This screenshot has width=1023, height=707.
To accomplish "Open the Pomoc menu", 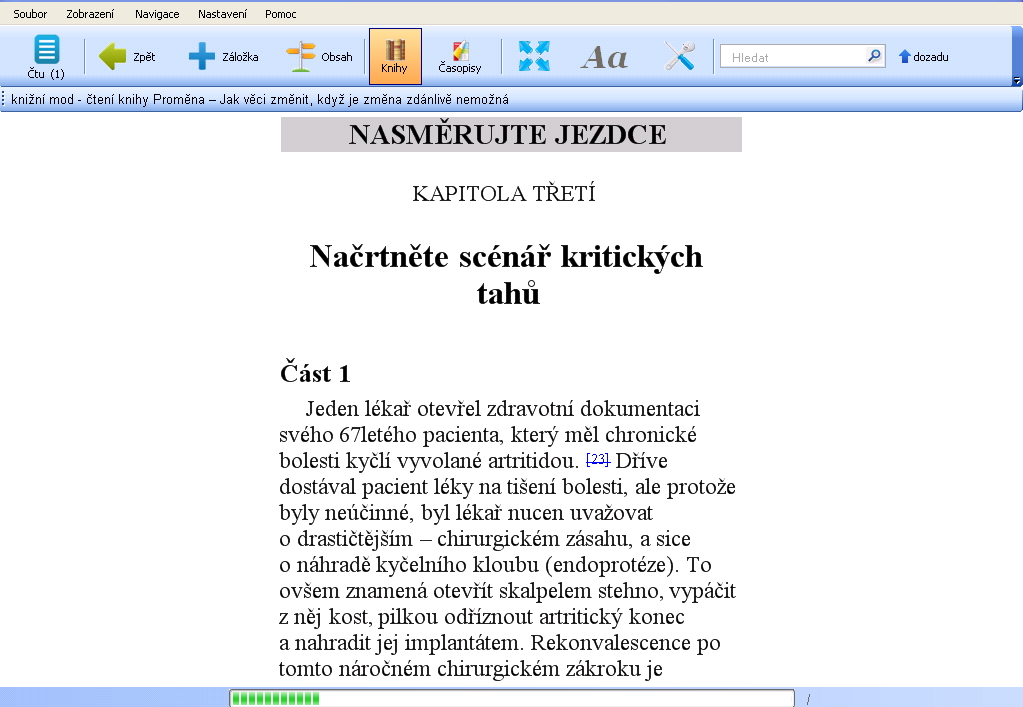I will point(280,14).
